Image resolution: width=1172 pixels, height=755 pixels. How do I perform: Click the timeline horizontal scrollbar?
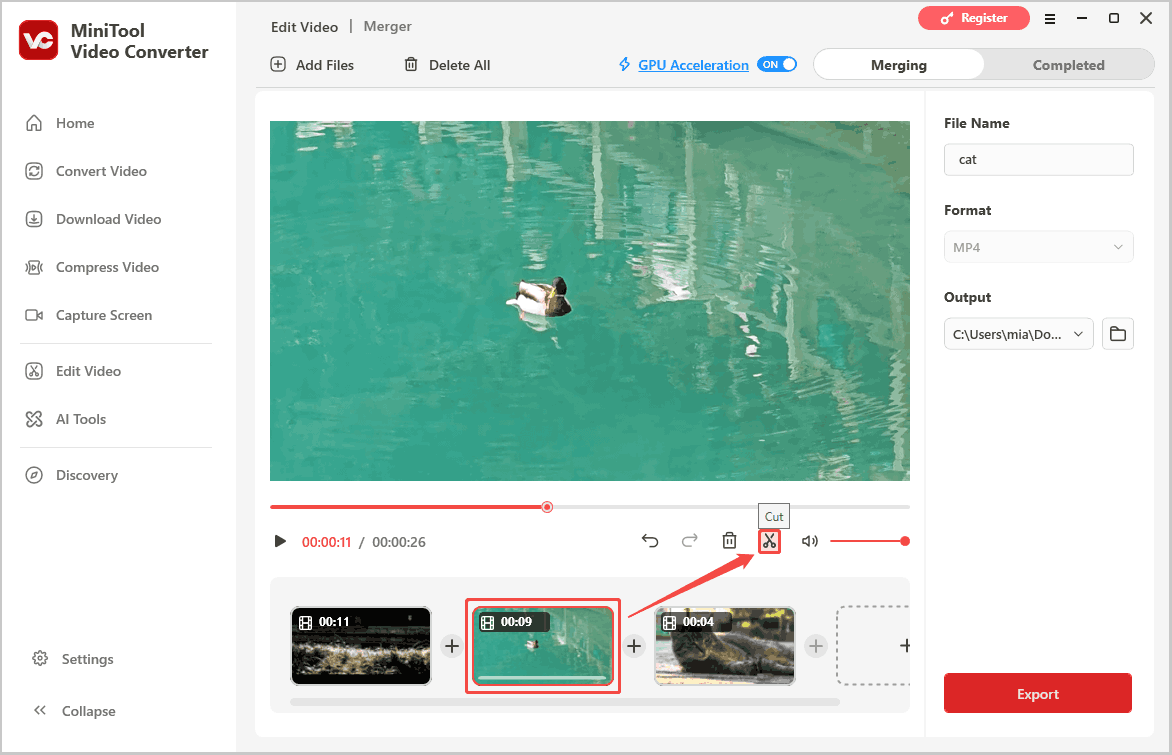565,703
